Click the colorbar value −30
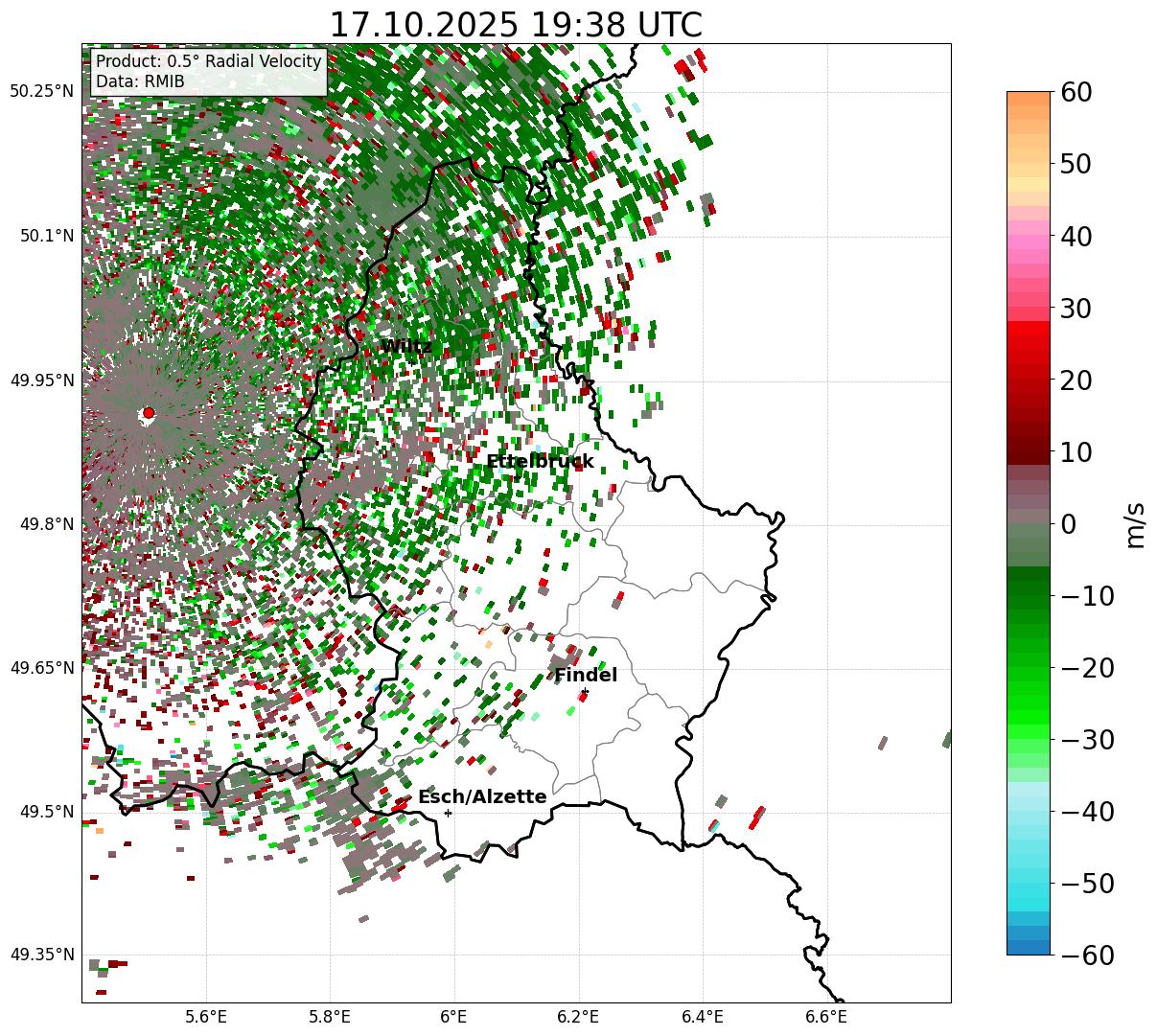Image resolution: width=1157 pixels, height=1036 pixels. (1087, 739)
